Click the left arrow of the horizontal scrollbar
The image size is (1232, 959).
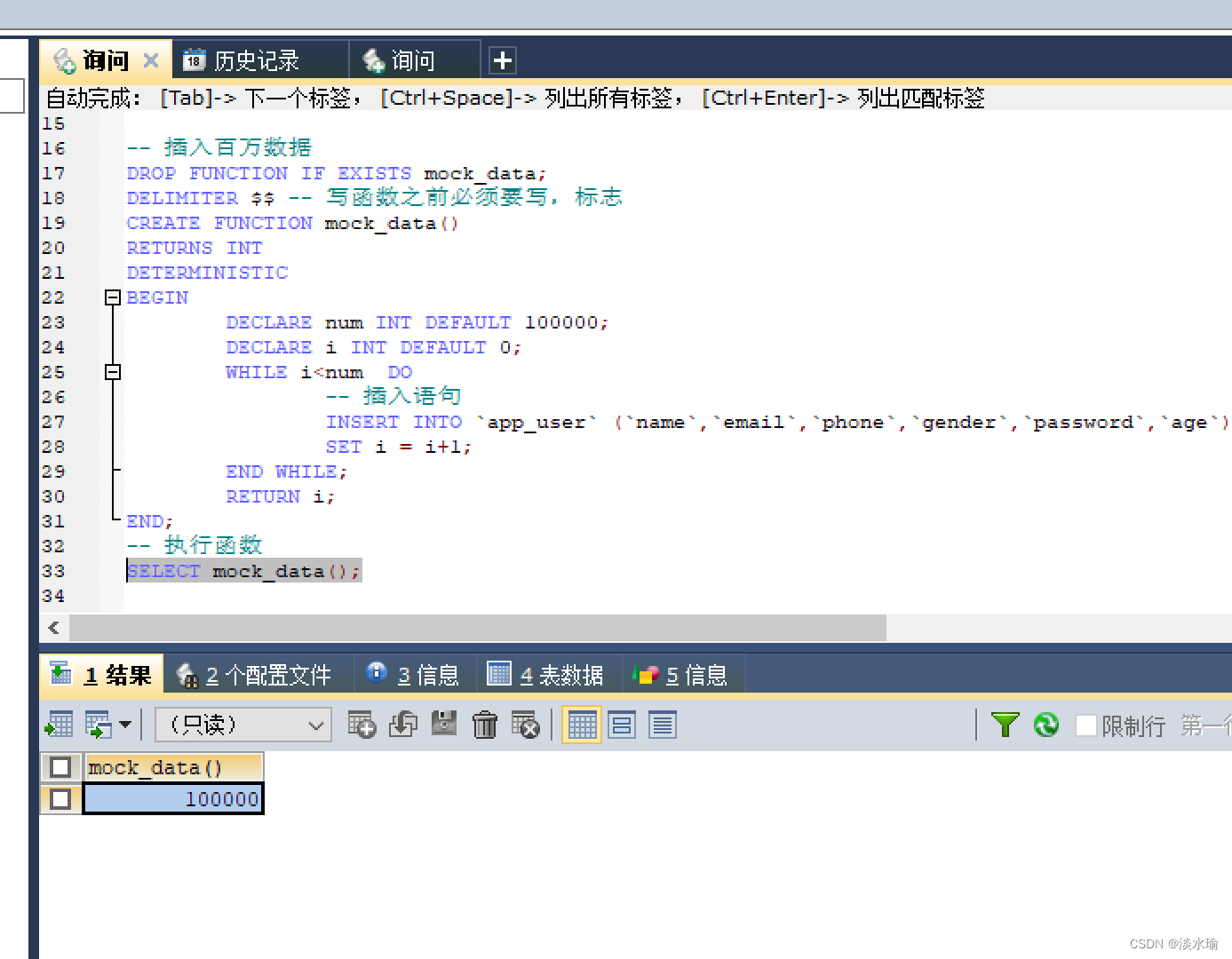(54, 628)
